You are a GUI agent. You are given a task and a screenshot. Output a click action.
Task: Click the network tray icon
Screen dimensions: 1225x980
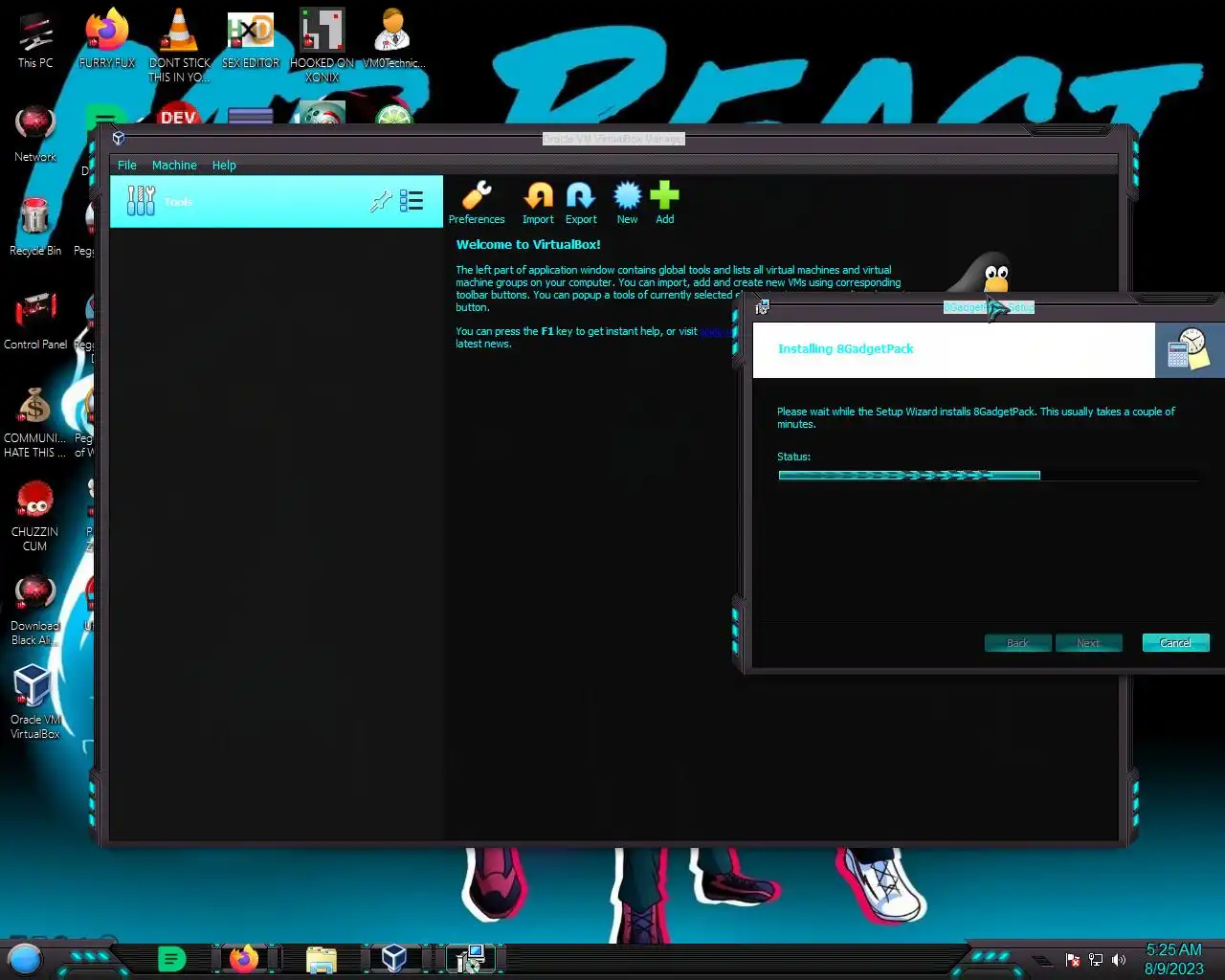[x=1096, y=960]
